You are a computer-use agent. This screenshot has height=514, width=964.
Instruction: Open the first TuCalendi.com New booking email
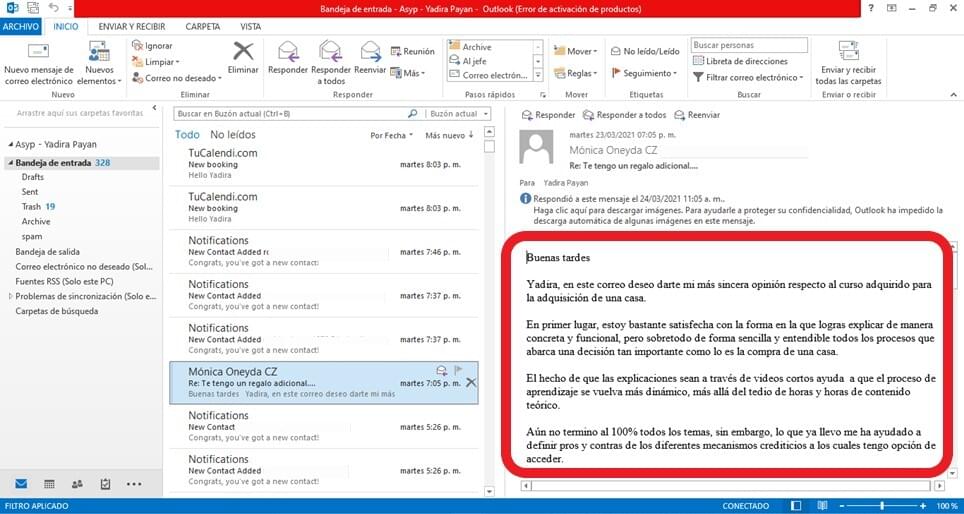click(325, 164)
